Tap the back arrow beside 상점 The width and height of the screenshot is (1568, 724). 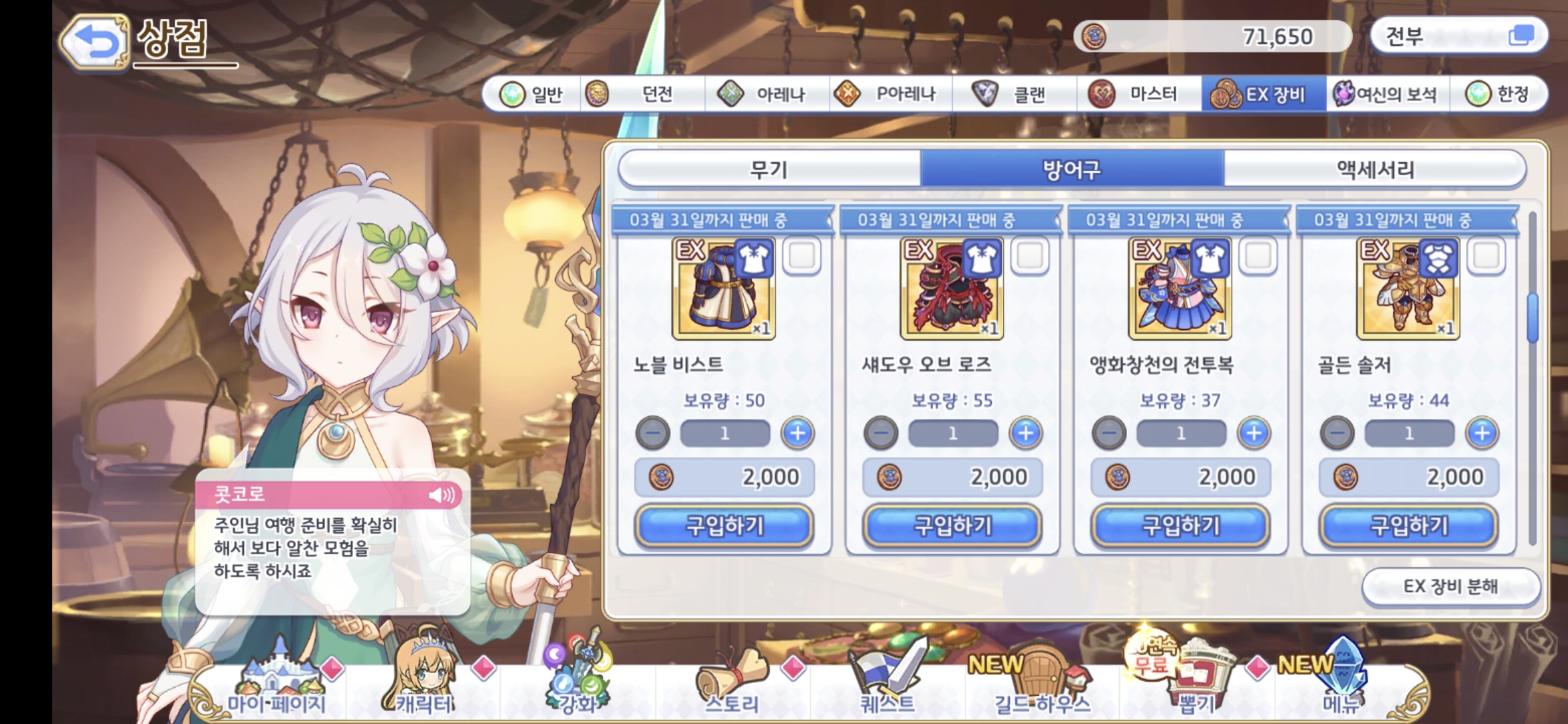(94, 42)
